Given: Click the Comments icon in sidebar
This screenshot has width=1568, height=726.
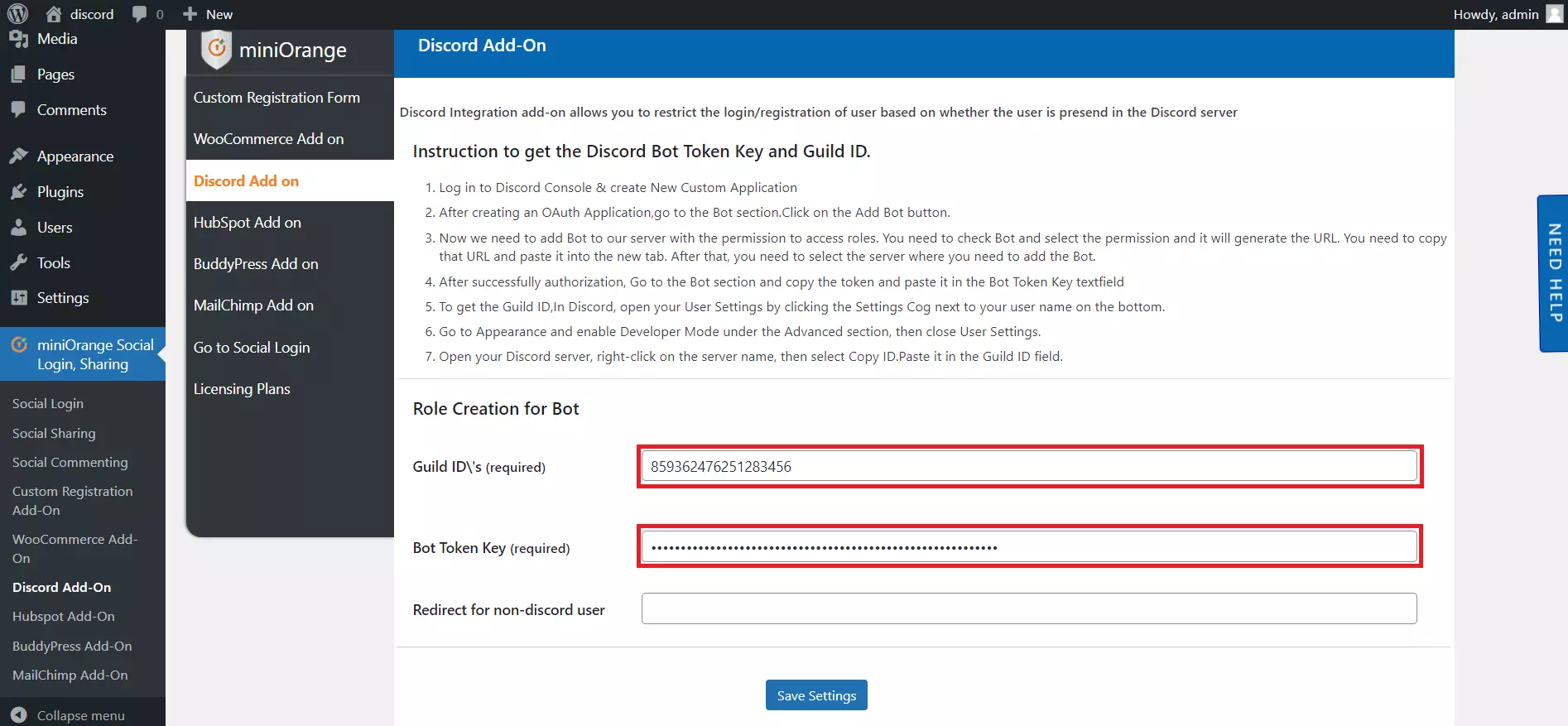Looking at the screenshot, I should (19, 110).
